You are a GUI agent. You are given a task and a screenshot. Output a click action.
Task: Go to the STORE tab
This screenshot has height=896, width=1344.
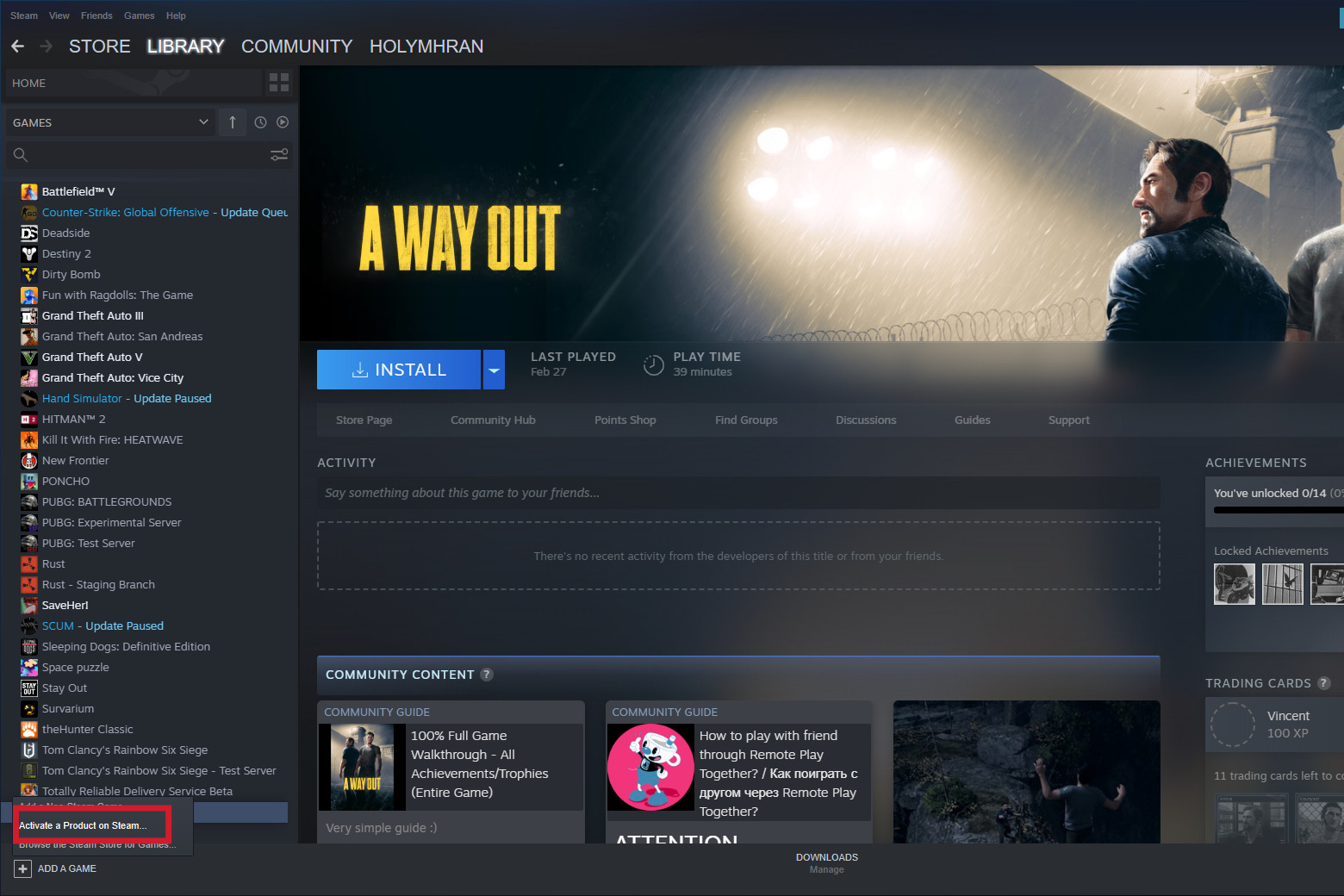point(100,47)
